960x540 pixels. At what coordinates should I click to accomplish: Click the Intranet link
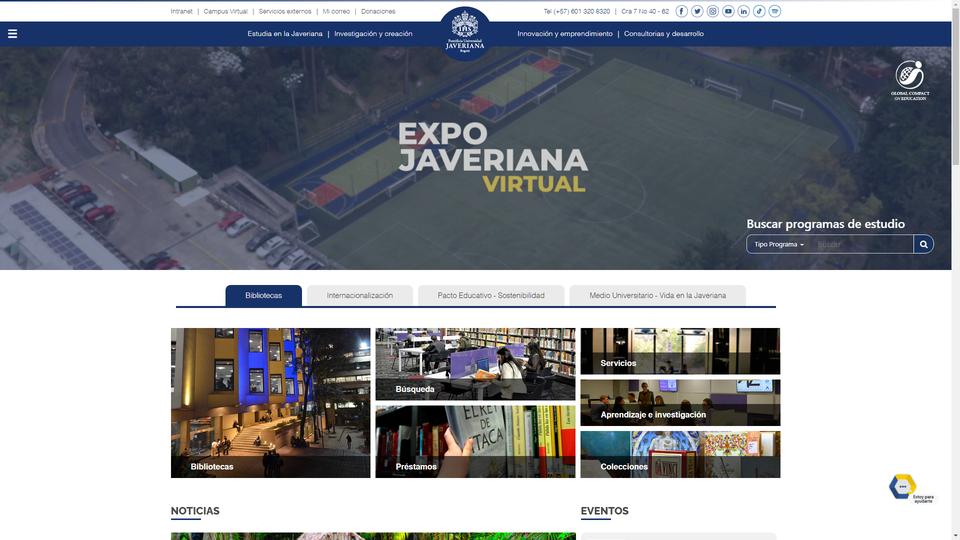181,11
